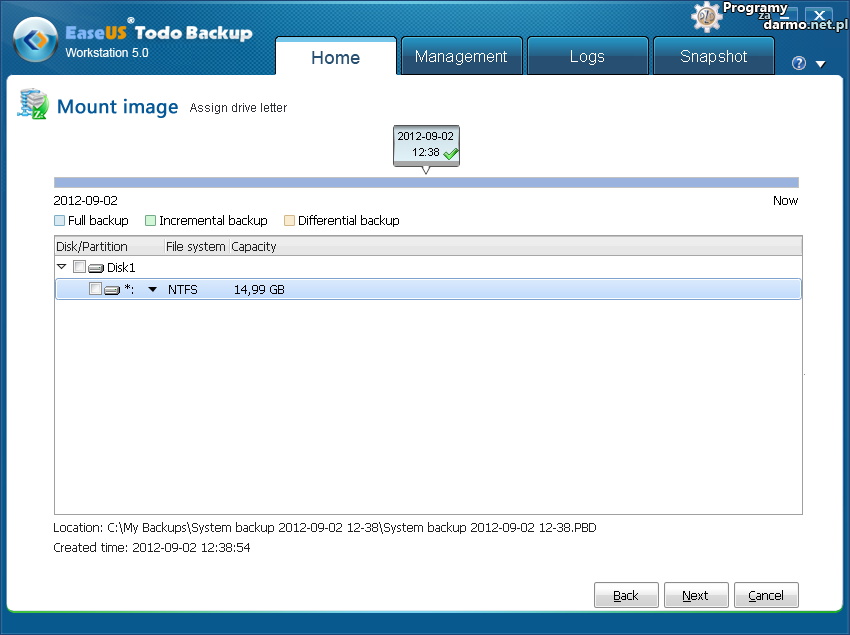Open the help question mark icon
This screenshot has width=850, height=635.
click(798, 63)
